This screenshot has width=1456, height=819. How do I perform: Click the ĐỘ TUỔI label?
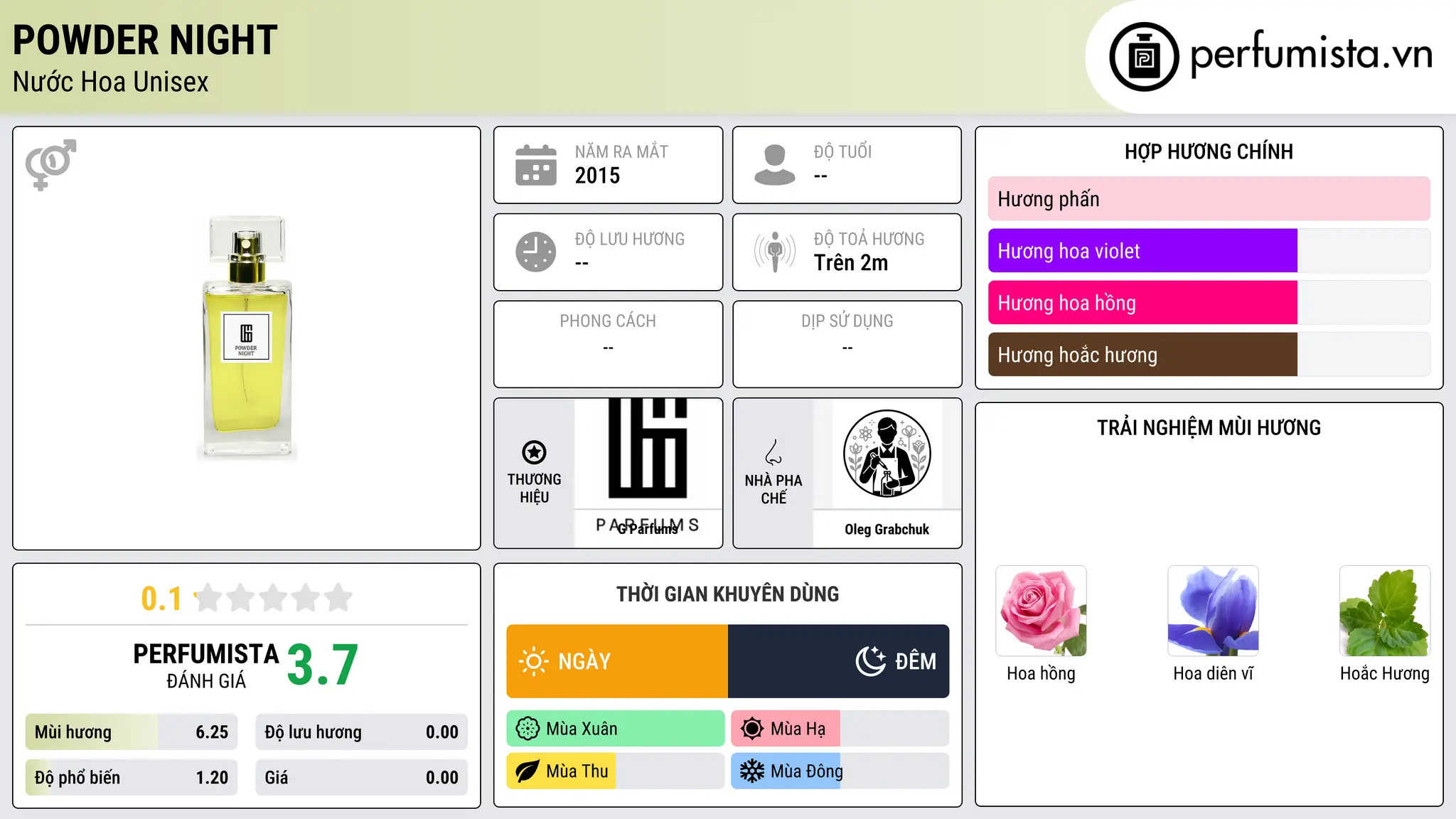842,151
